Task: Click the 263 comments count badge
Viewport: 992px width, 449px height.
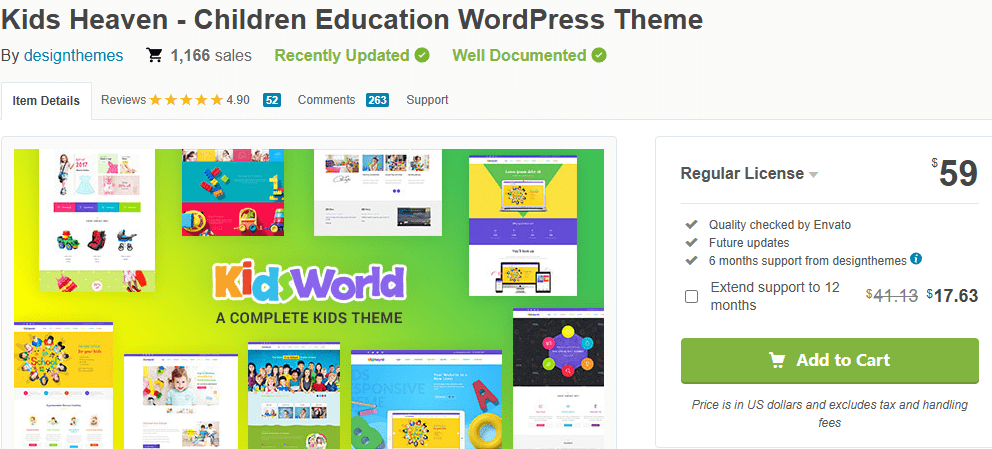Action: [x=377, y=100]
